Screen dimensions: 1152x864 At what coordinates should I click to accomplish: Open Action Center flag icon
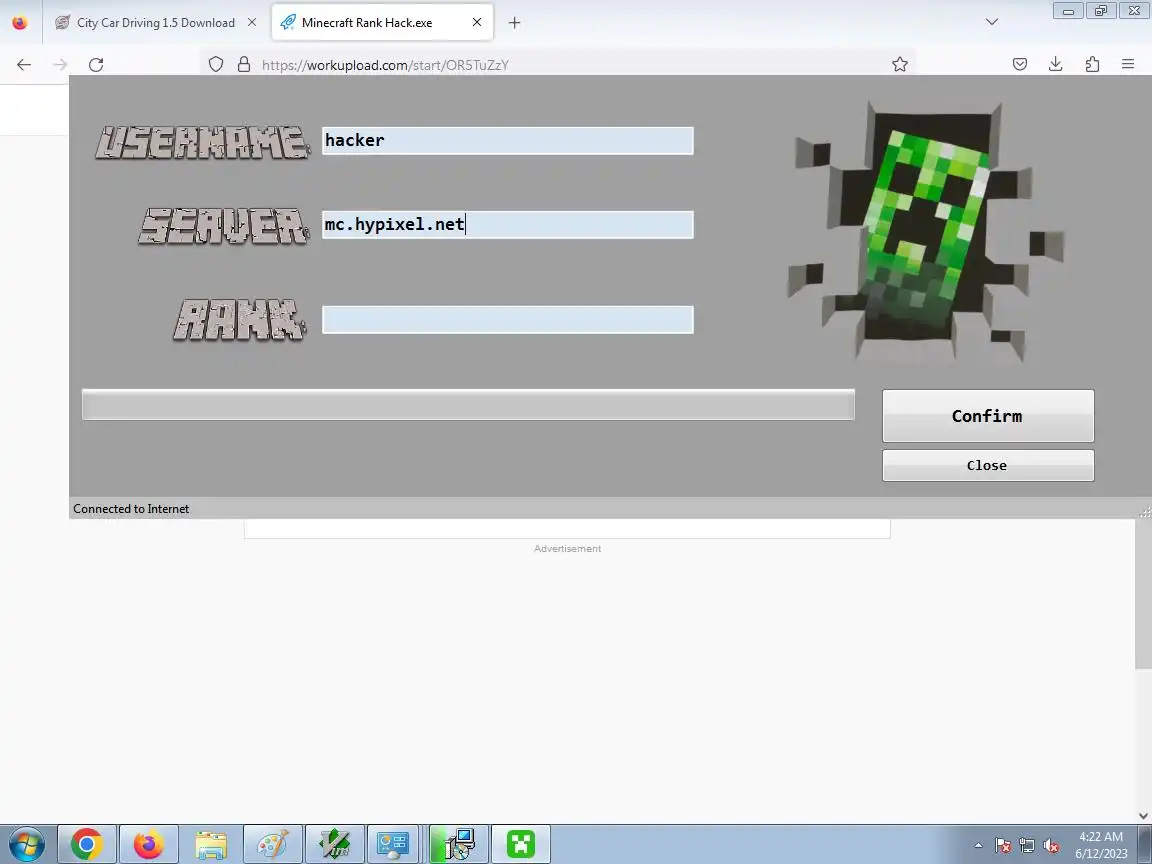tap(1003, 846)
